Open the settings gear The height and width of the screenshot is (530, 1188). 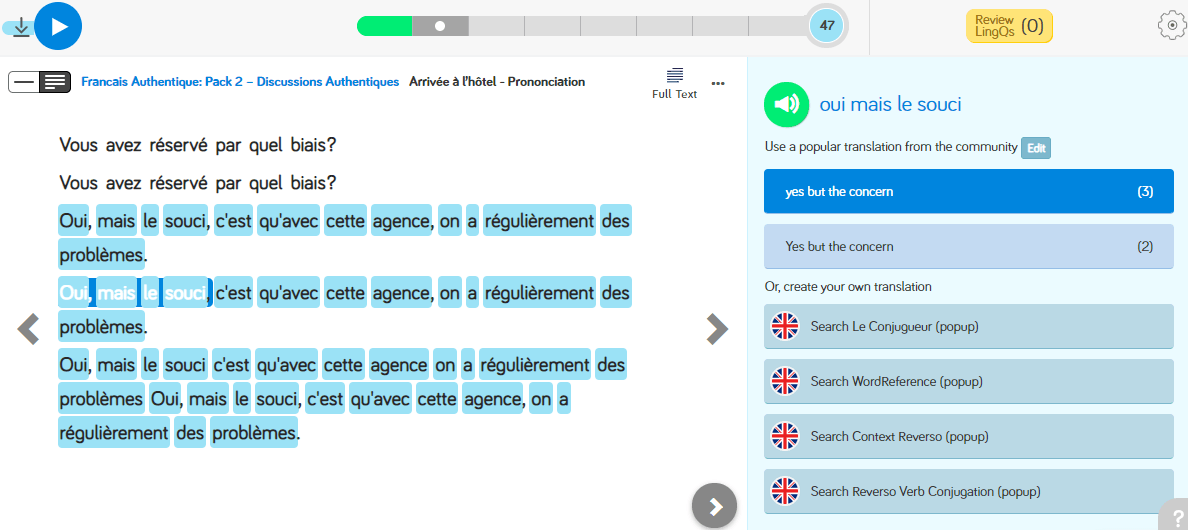click(x=1171, y=26)
